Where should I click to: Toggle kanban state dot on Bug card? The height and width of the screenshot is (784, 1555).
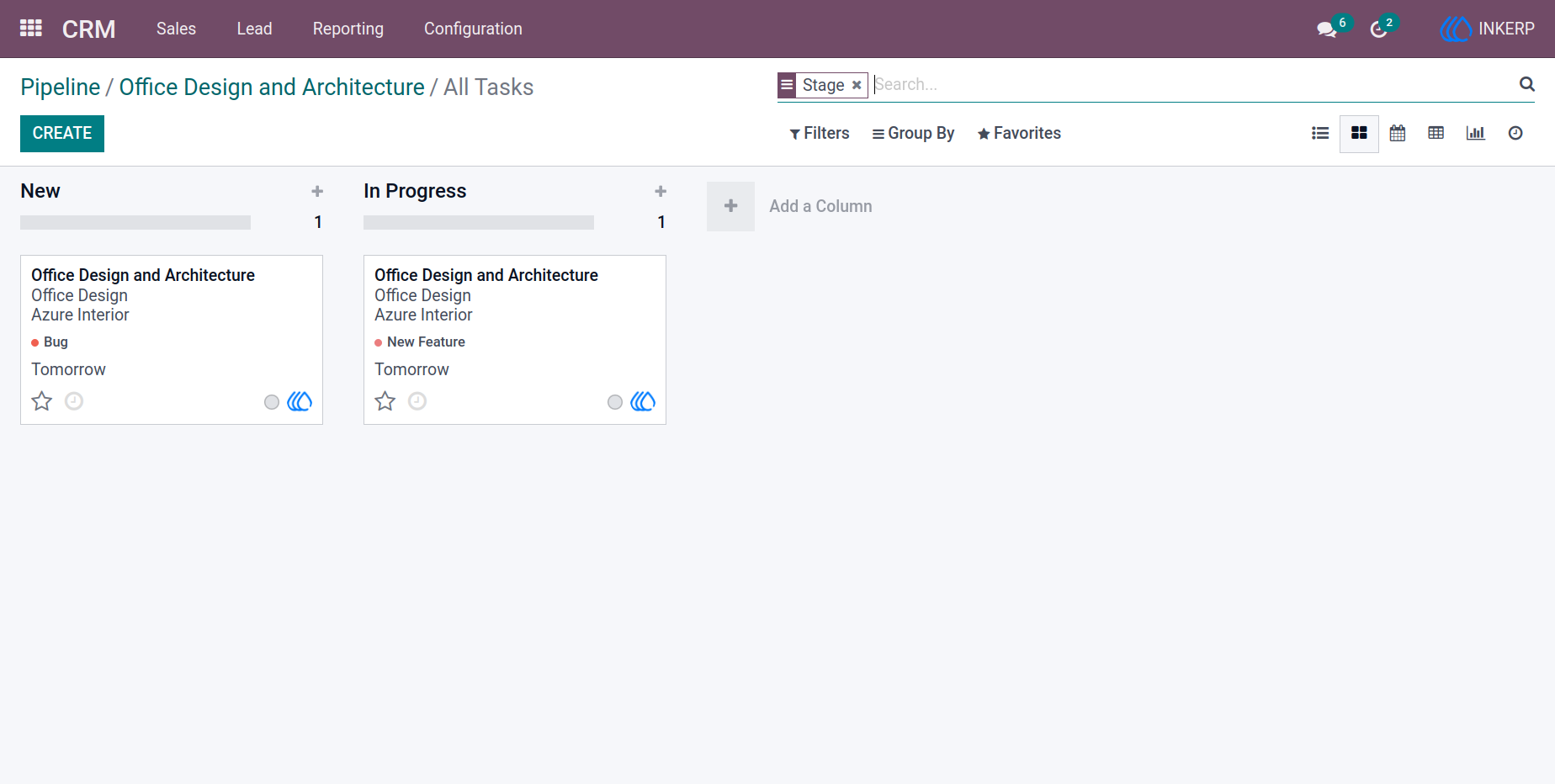tap(272, 402)
